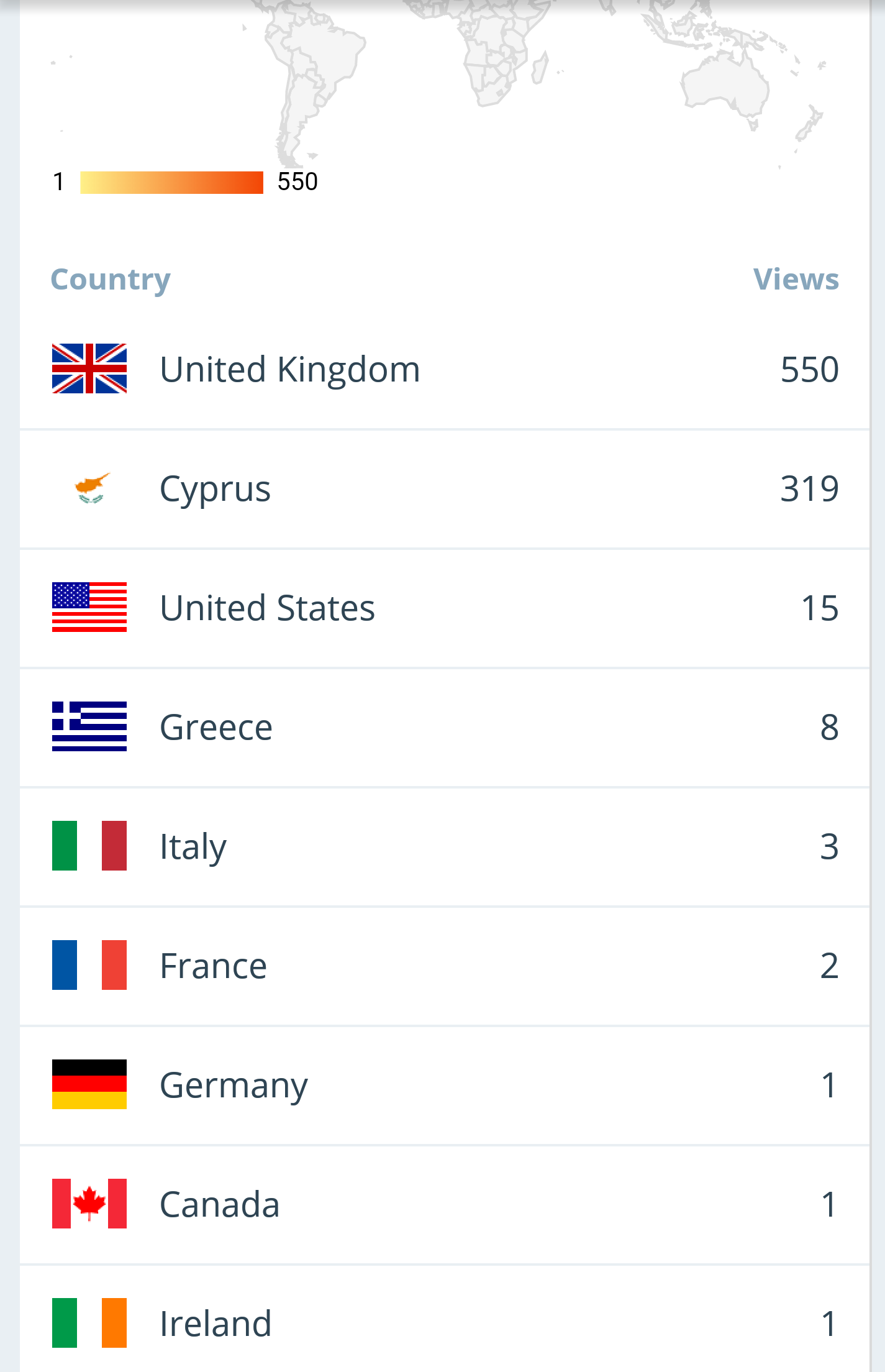Click the orange gradient legend bar
Viewport: 885px width, 1372px height.
(171, 183)
